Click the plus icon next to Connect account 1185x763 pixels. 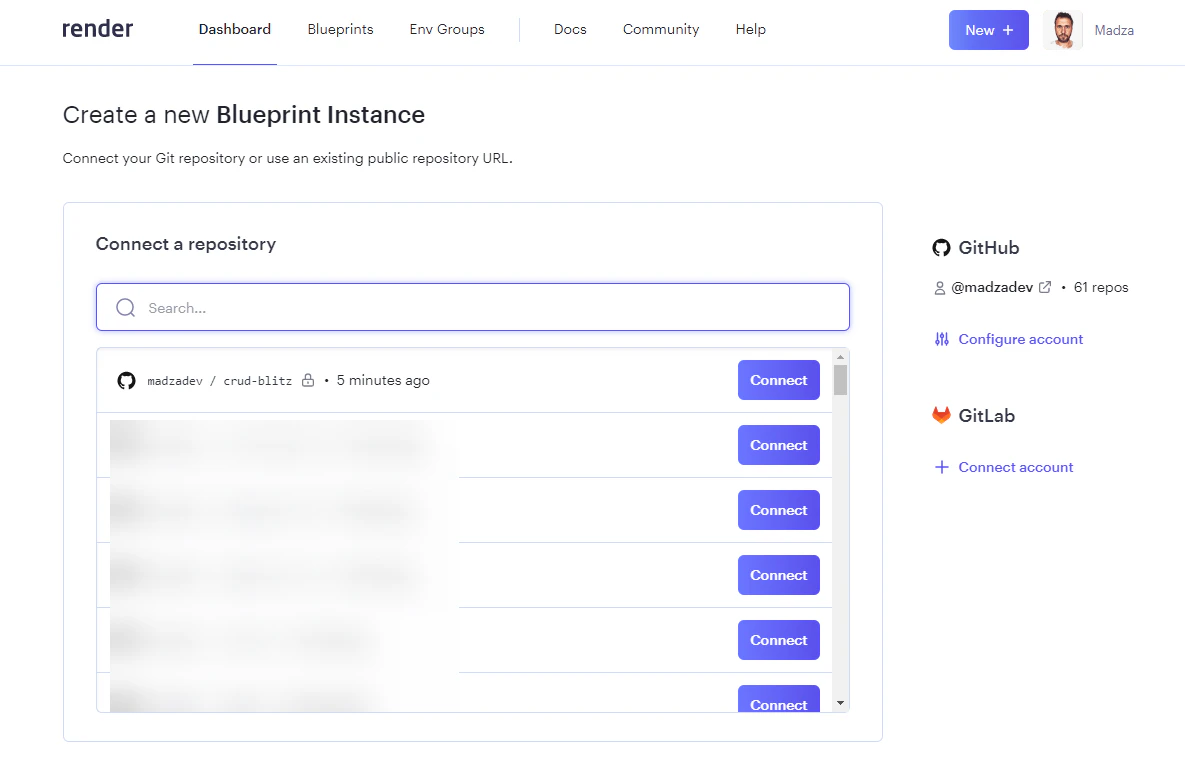click(941, 467)
